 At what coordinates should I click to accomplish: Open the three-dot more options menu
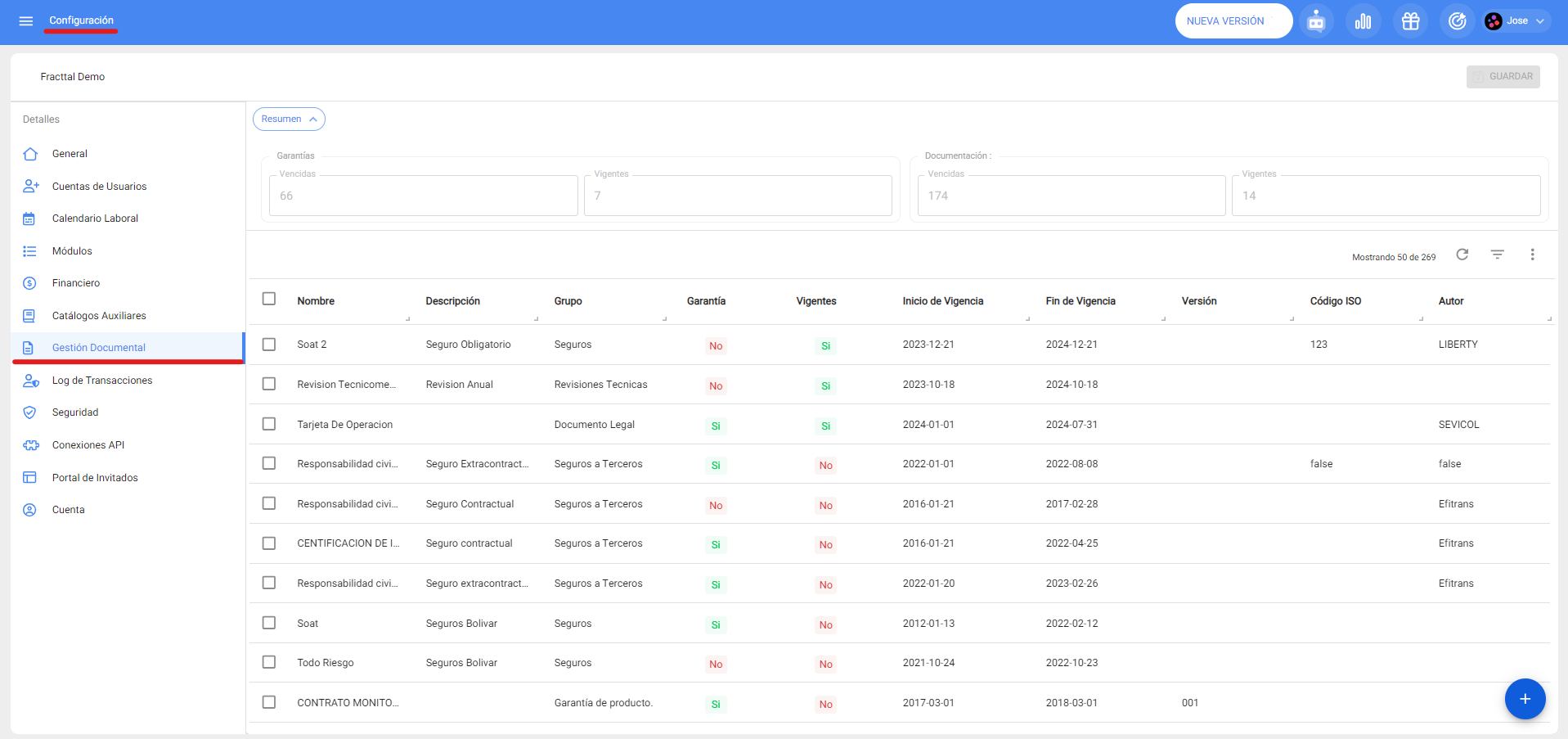point(1532,255)
